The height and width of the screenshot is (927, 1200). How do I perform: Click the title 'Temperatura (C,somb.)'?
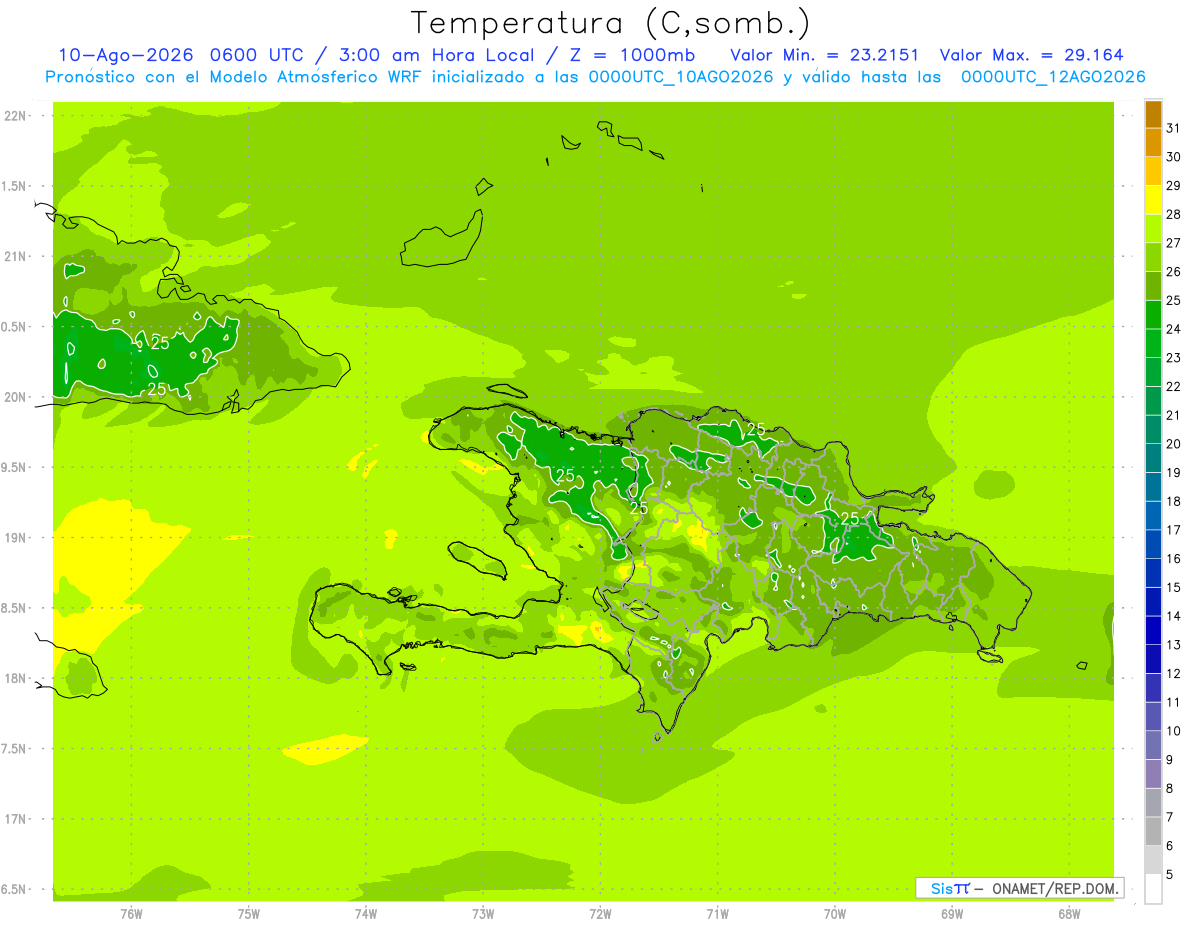point(611,23)
